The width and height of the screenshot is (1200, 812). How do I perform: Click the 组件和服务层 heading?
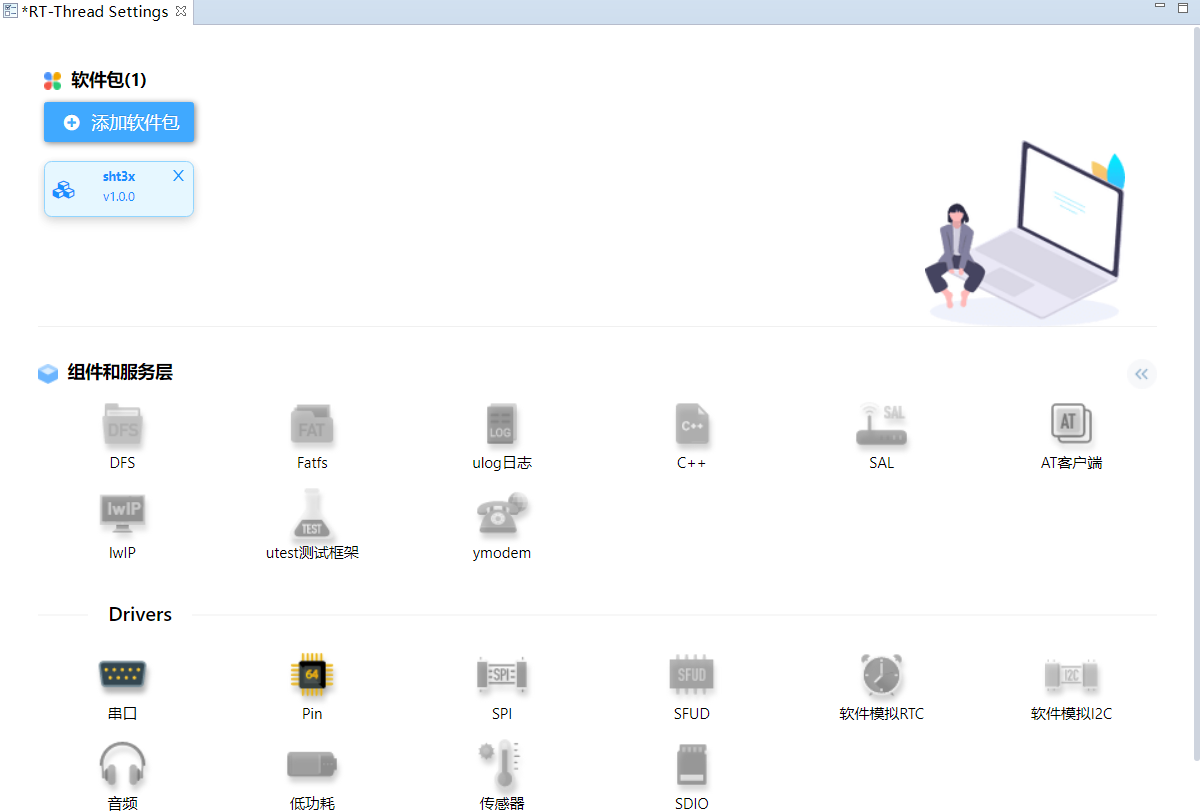pos(120,372)
